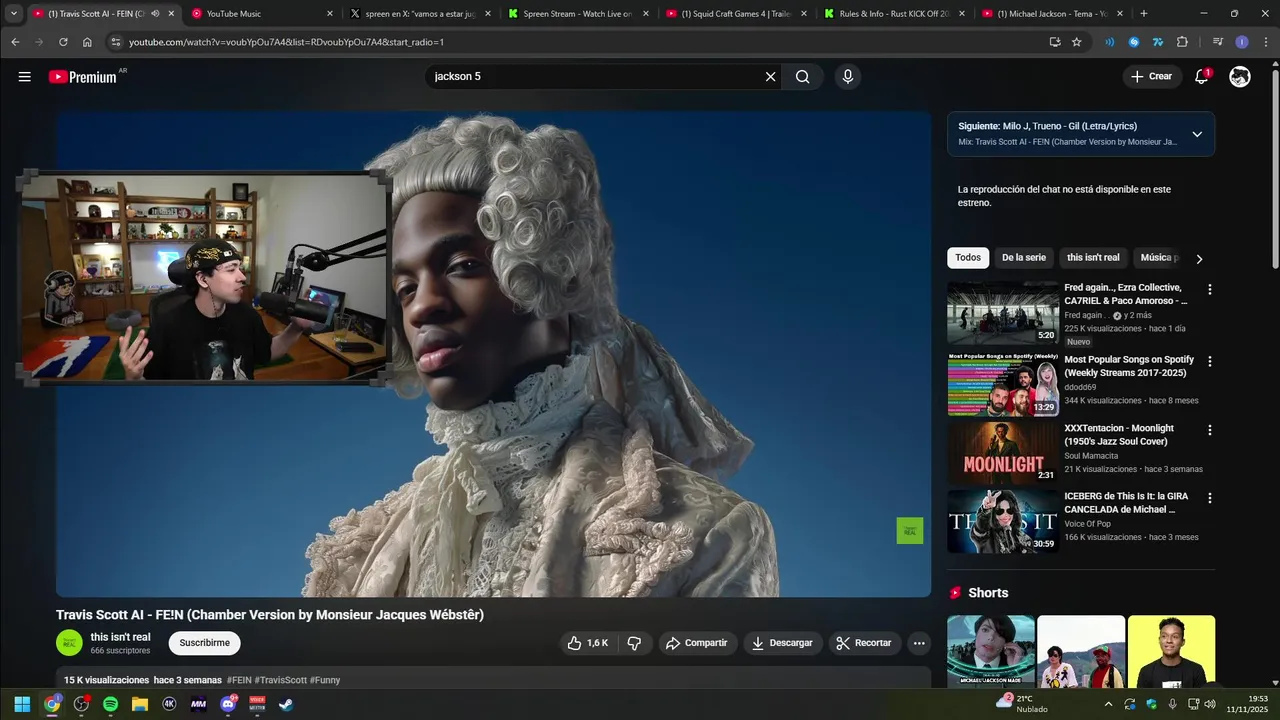Expand the Siguiente mix queue panel
Image resolution: width=1280 pixels, height=720 pixels.
1197,134
